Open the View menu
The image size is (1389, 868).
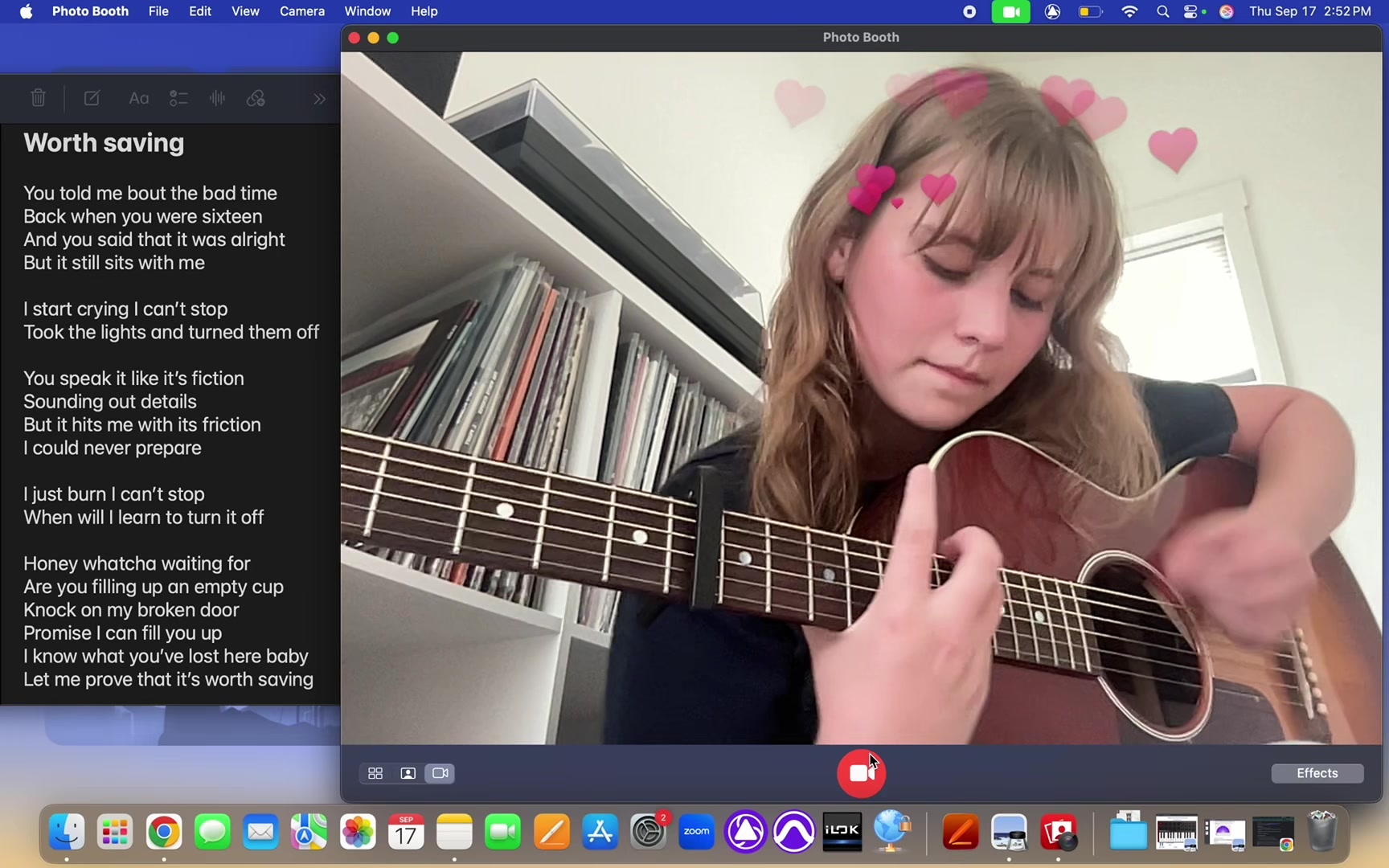tap(245, 11)
